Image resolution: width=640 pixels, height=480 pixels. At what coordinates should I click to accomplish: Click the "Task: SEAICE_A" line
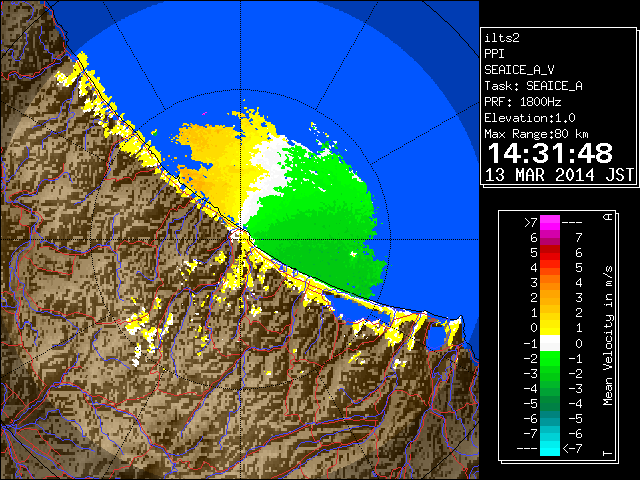[533, 86]
